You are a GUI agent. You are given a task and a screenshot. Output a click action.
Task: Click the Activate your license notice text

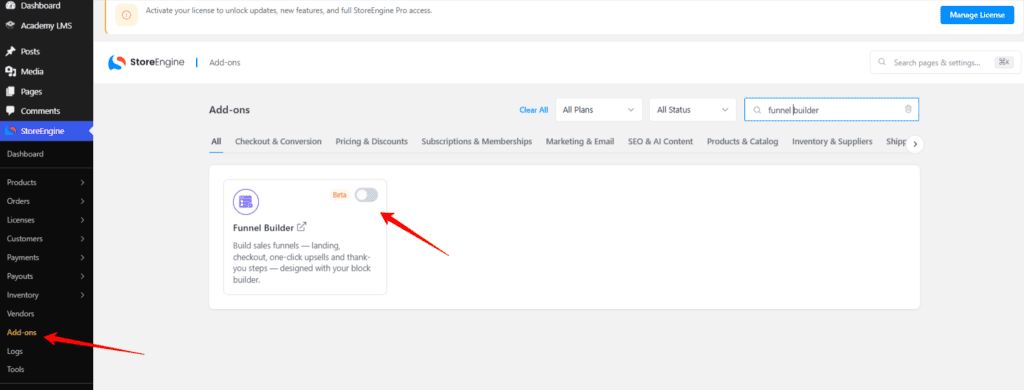(x=289, y=11)
